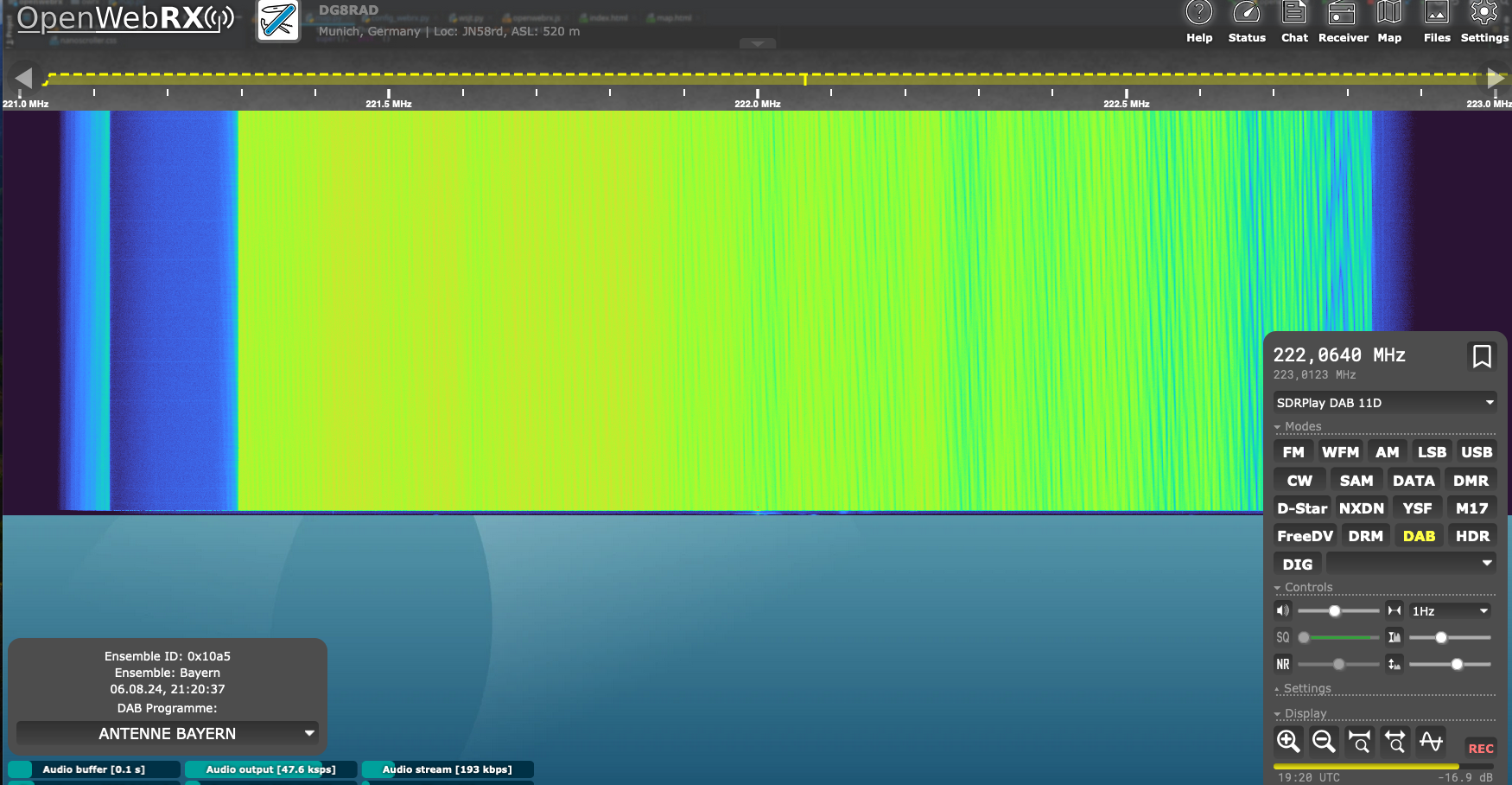This screenshot has height=785, width=1512.
Task: Switch to HDR mode
Action: coord(1472,535)
